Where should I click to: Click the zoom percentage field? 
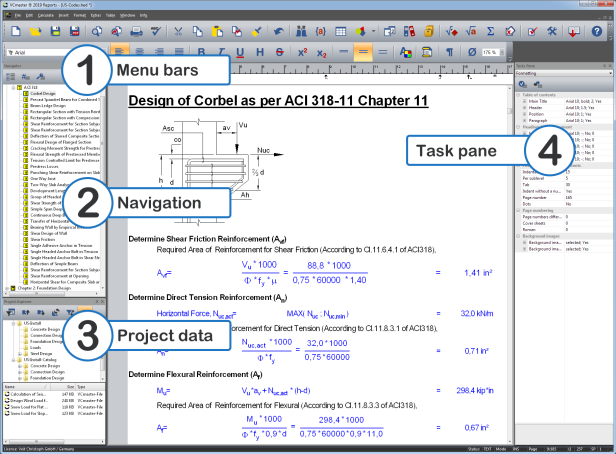tap(490, 50)
